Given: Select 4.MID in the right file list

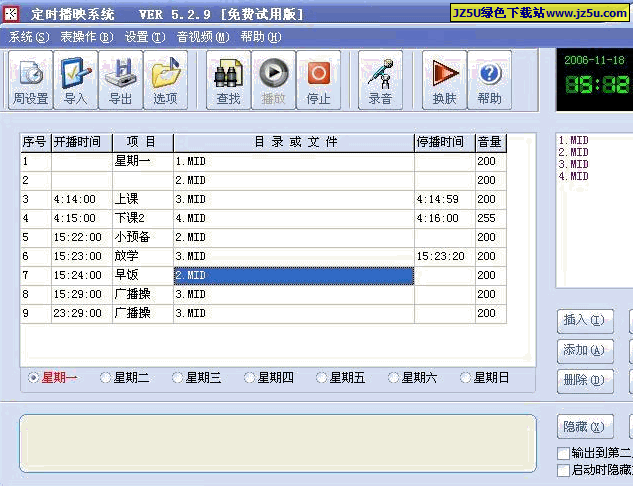Looking at the screenshot, I should pos(574,176).
